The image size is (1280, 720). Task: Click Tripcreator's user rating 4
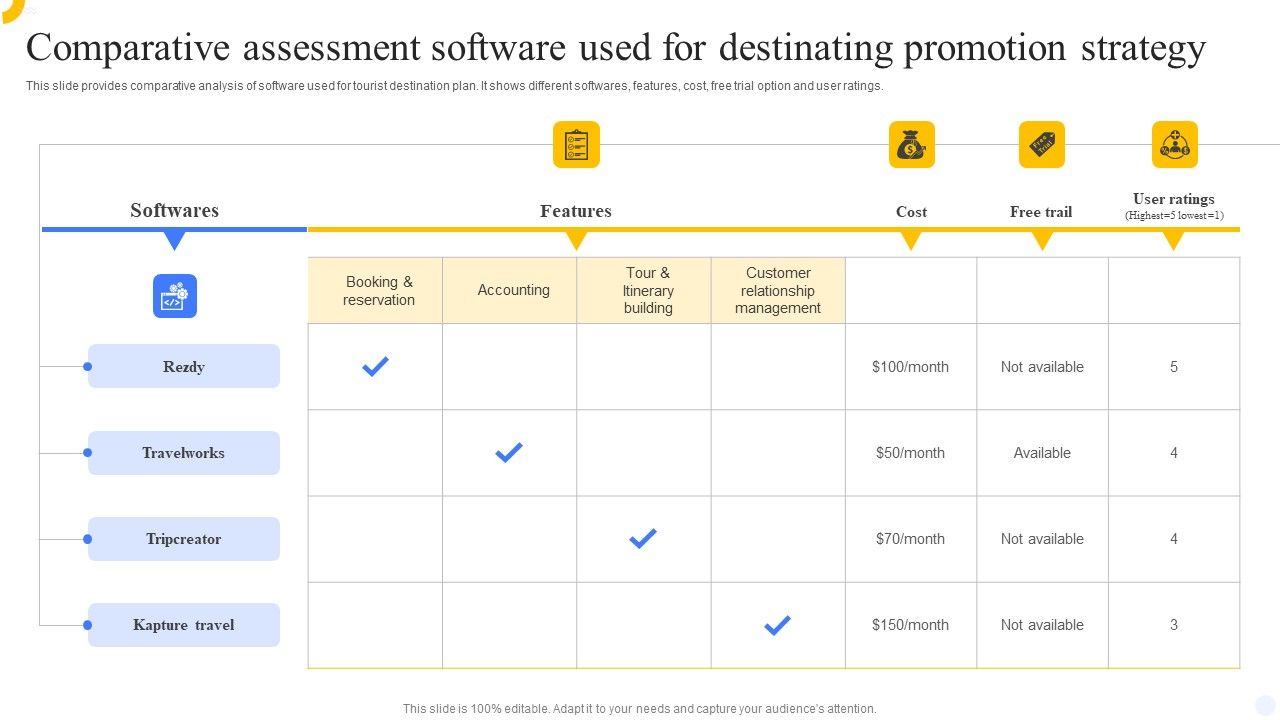pos(1174,539)
